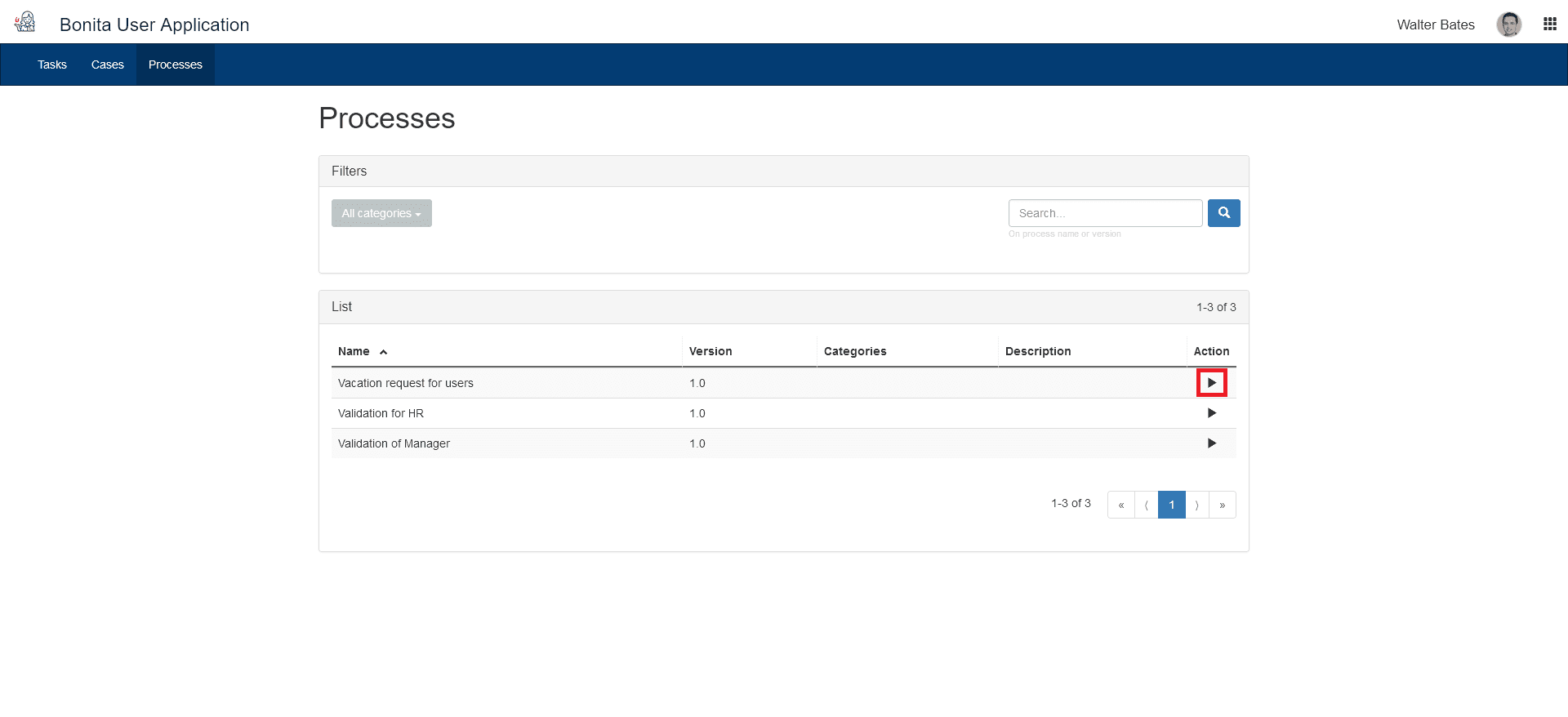Select page 1 in pagination
This screenshot has width=1568, height=717.
point(1172,505)
